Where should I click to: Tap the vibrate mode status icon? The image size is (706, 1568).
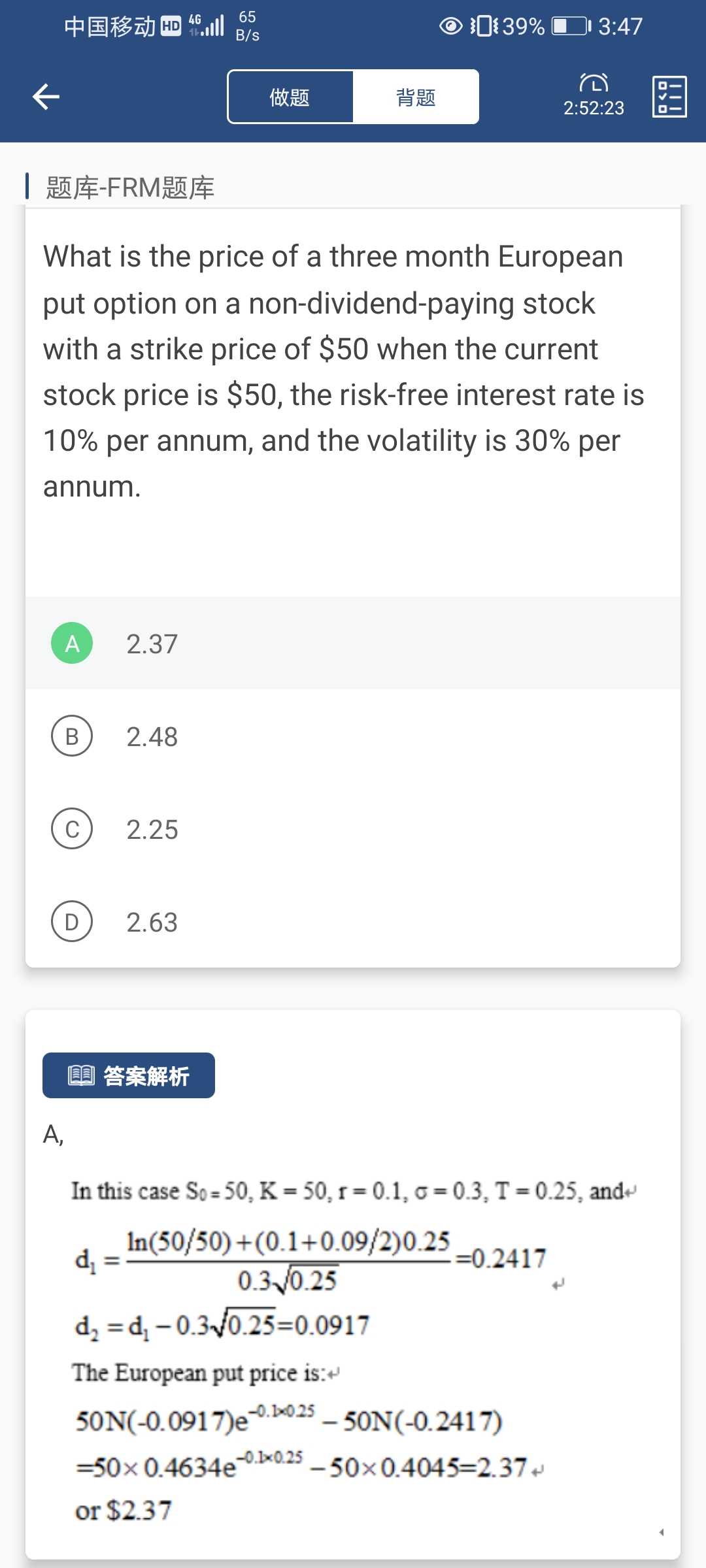pos(484,26)
